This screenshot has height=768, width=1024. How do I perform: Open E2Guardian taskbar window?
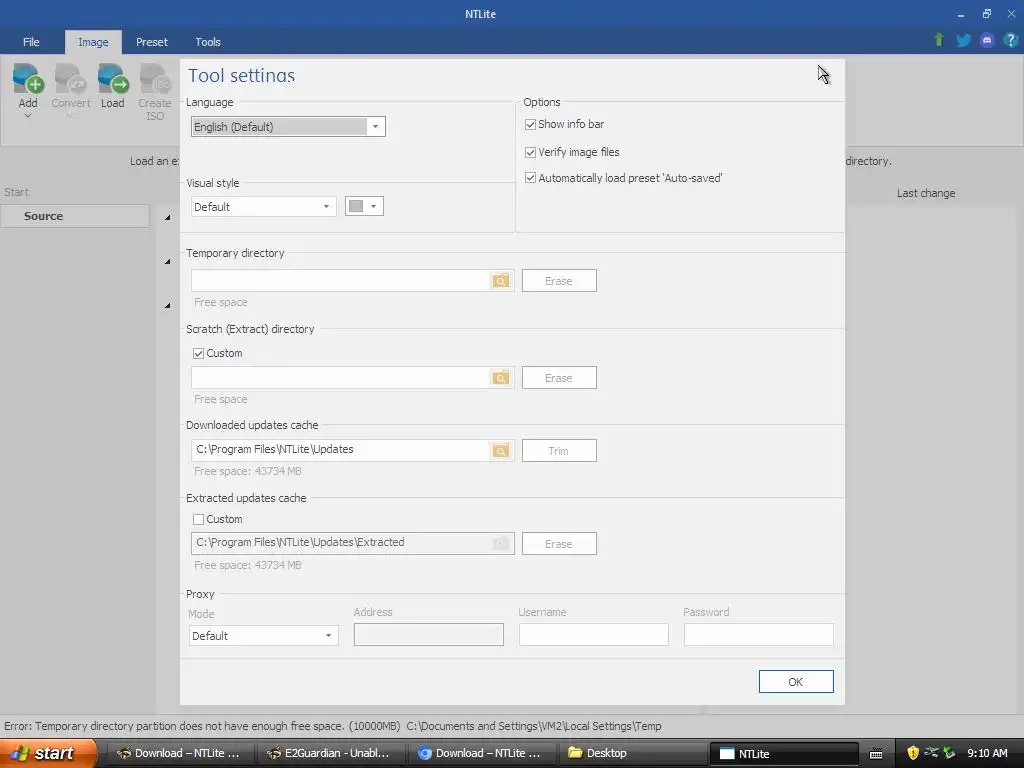(330, 753)
